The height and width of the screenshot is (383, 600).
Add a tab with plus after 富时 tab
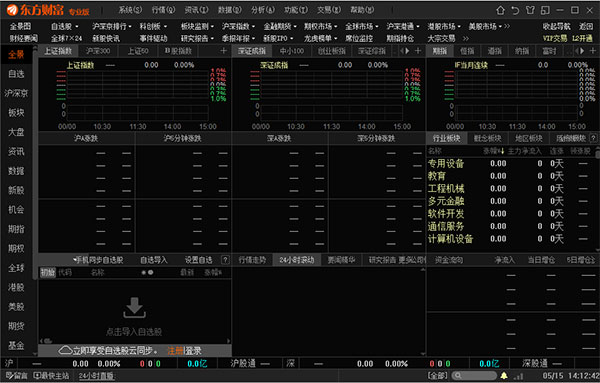(592, 51)
